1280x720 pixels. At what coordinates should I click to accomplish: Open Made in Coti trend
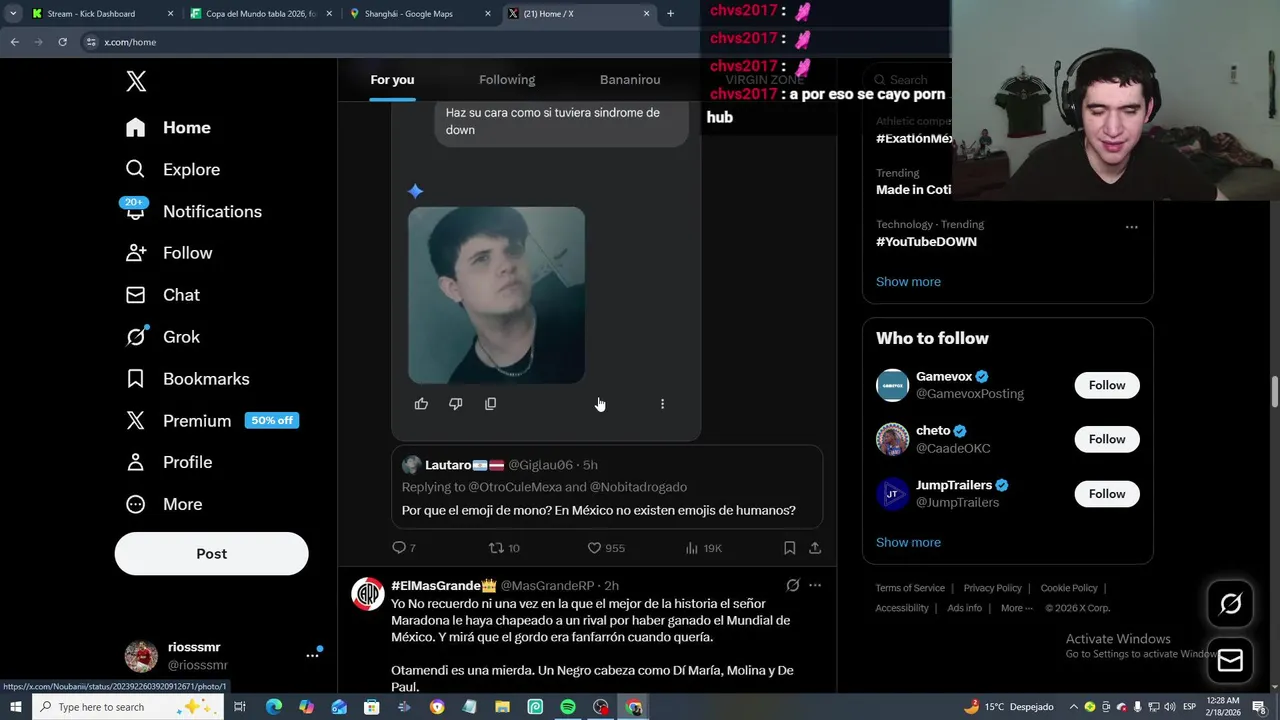click(x=913, y=190)
